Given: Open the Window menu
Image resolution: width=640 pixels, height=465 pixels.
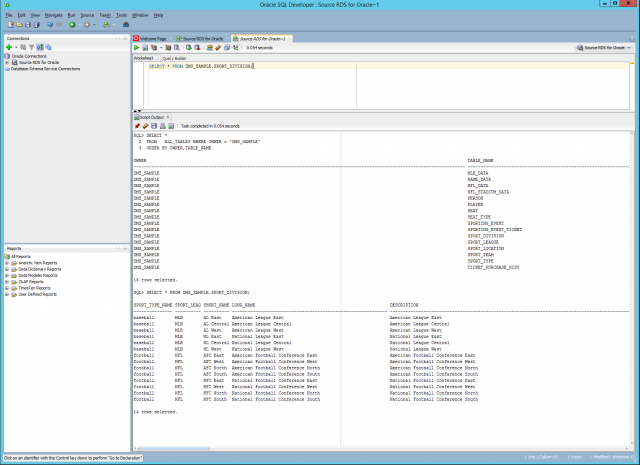Looking at the screenshot, I should pyautogui.click(x=140, y=15).
